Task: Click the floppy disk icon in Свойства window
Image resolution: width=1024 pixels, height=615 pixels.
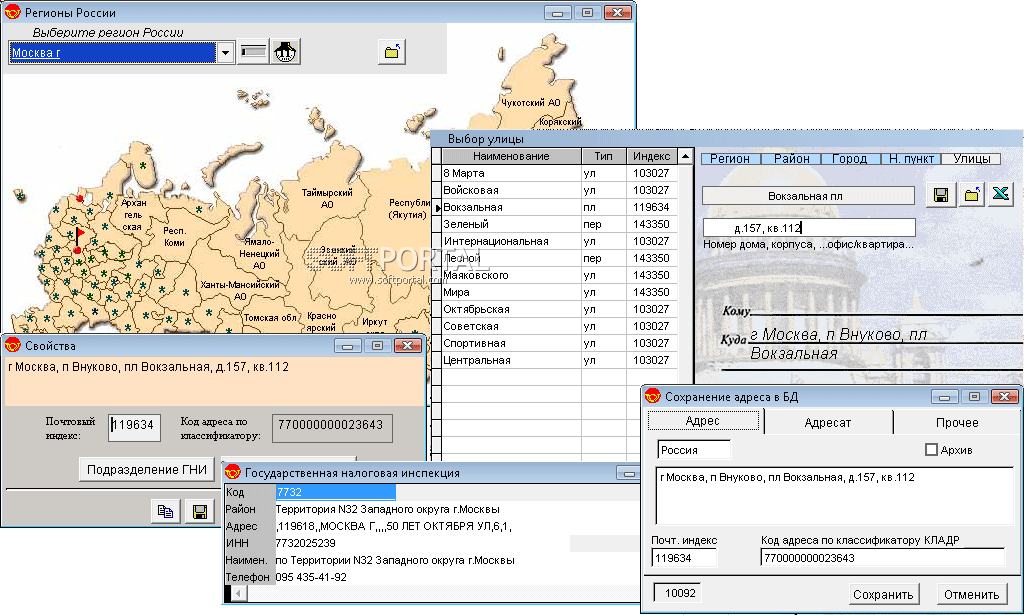Action: 200,511
